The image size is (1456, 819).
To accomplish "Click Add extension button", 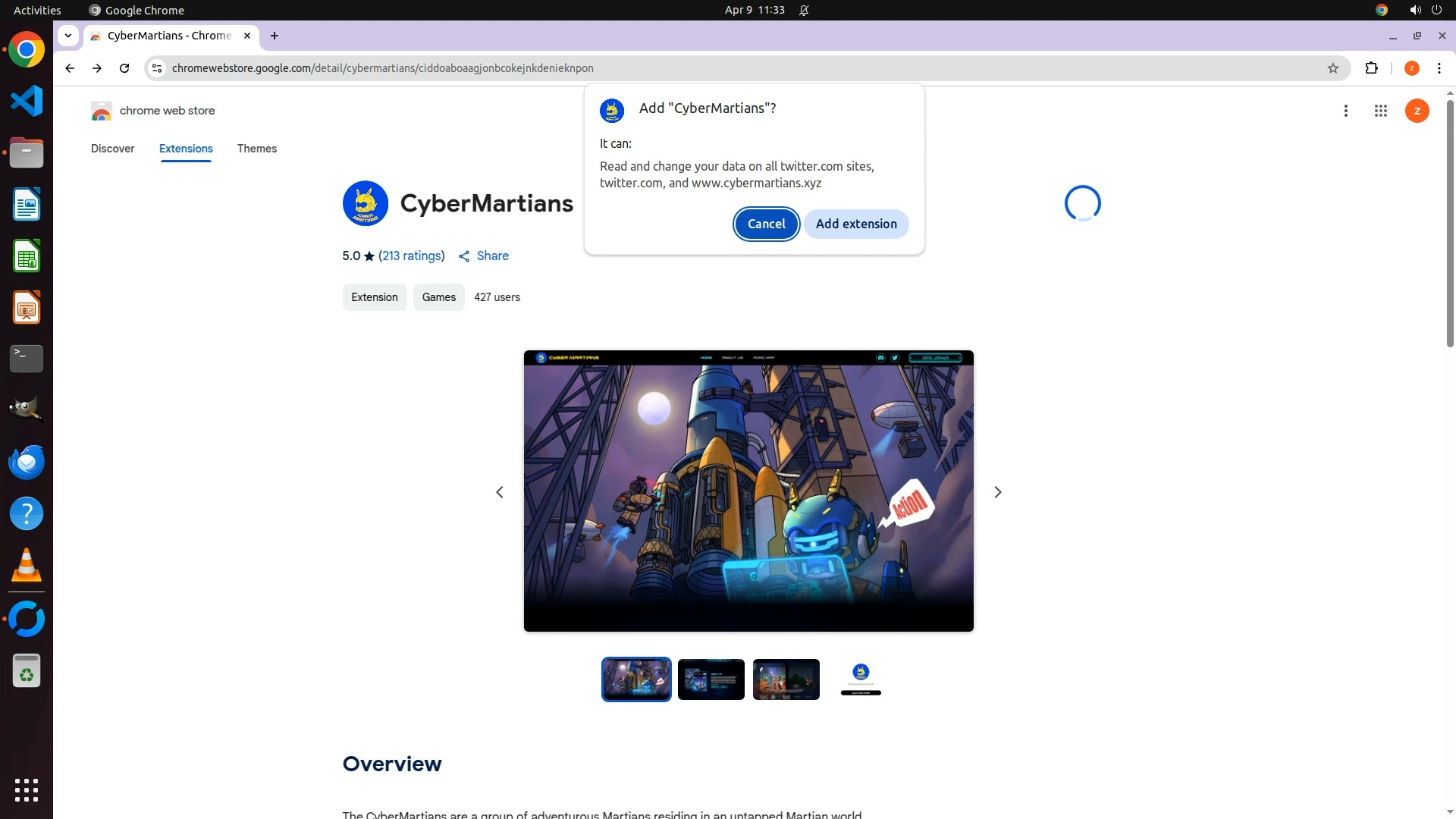I will coord(855,224).
